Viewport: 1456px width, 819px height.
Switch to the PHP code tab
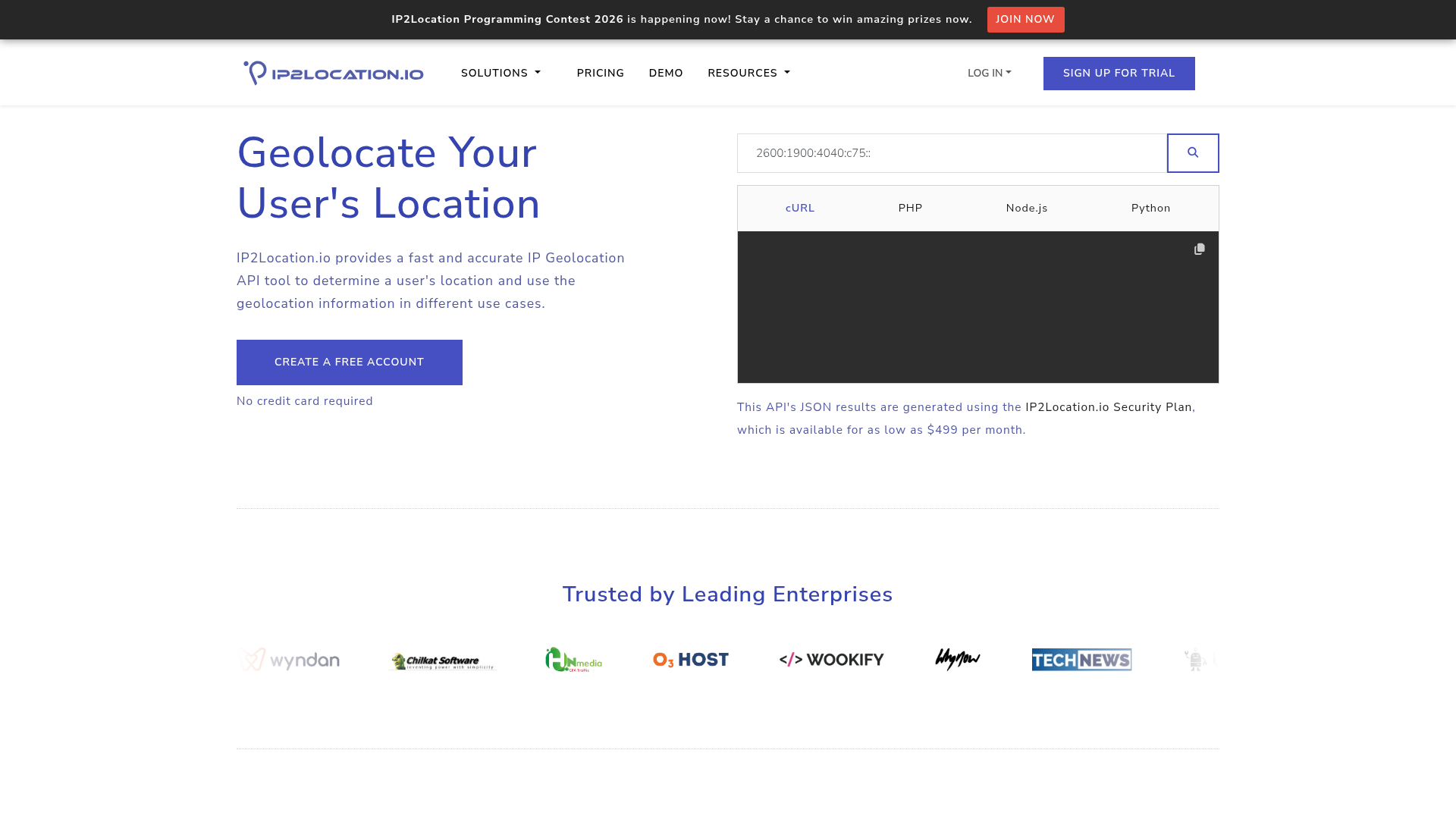click(911, 209)
